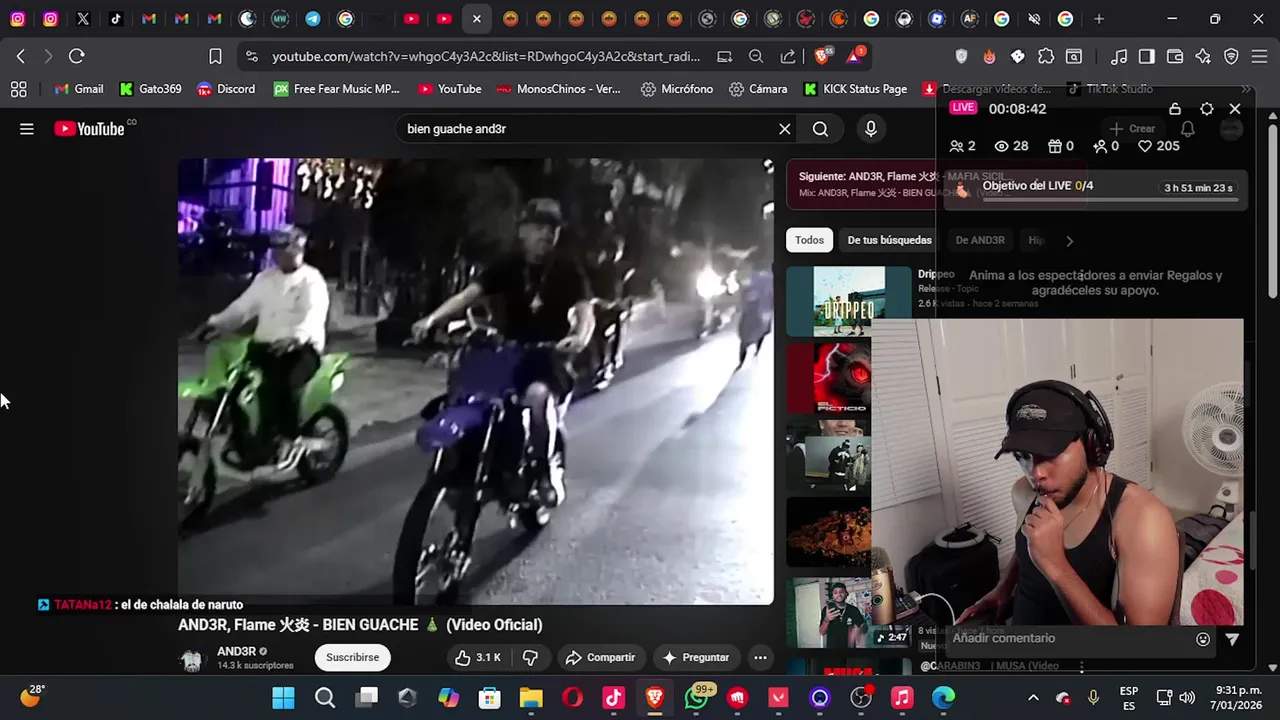Subscribe to AND3R with Suscribirse
The width and height of the screenshot is (1280, 720).
[352, 657]
